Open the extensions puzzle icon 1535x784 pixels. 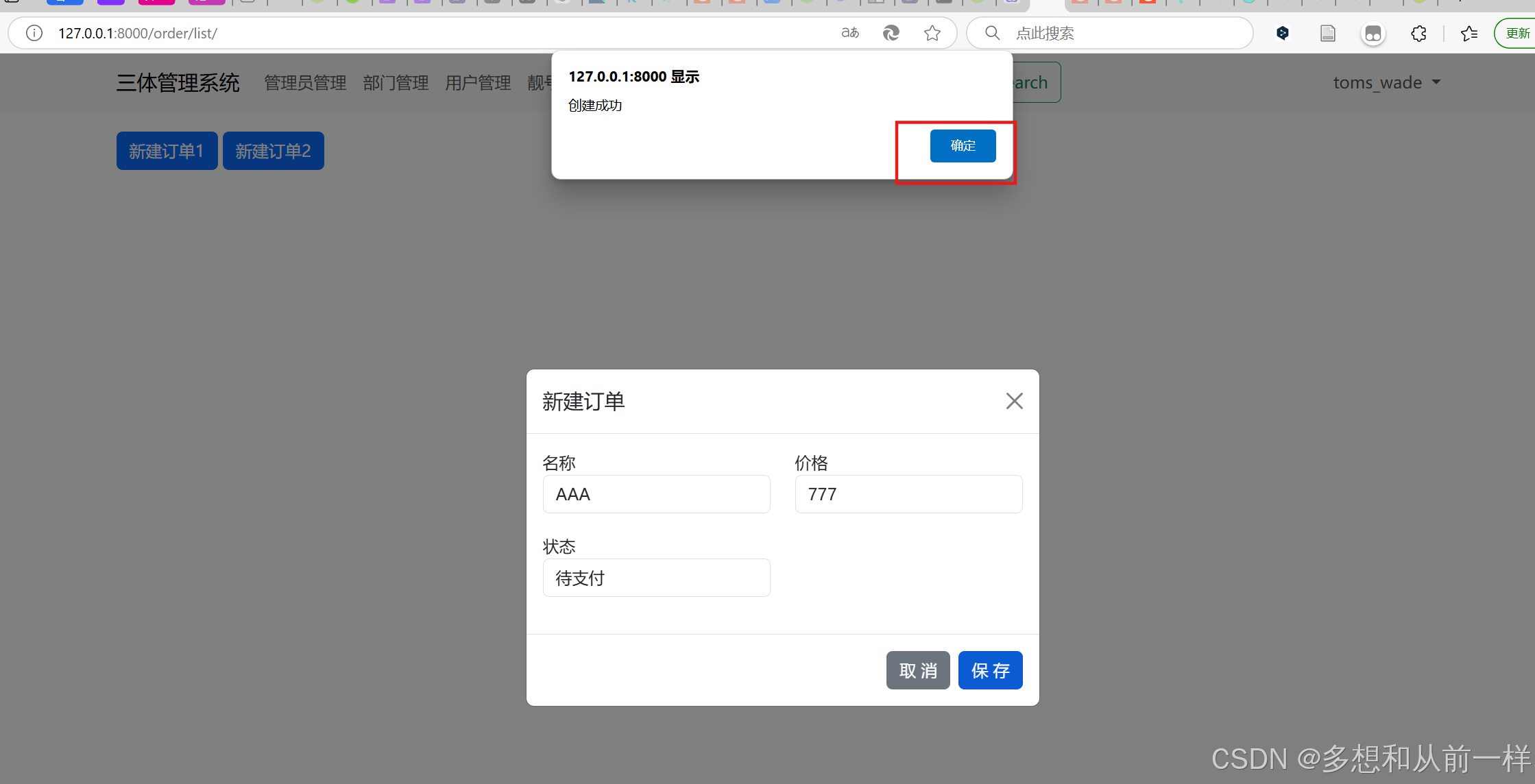1418,33
